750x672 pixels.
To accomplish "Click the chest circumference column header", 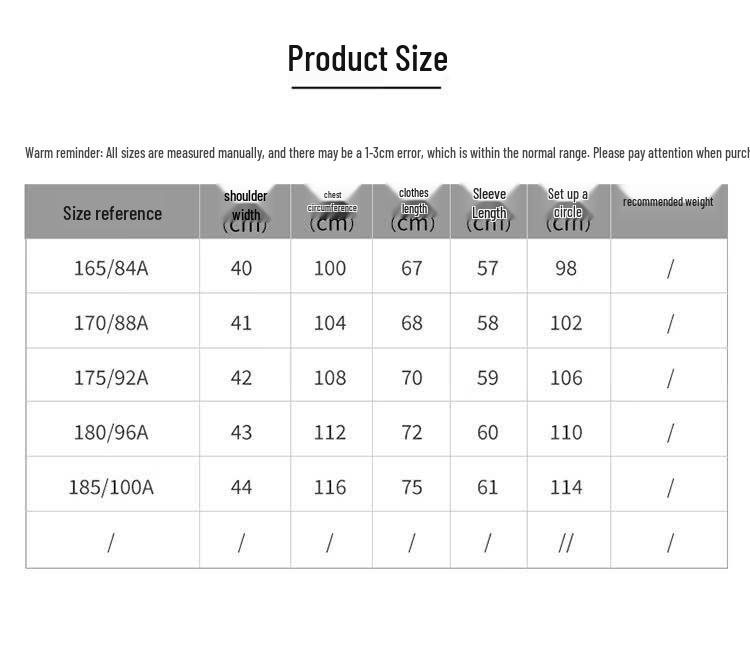I will pyautogui.click(x=332, y=211).
